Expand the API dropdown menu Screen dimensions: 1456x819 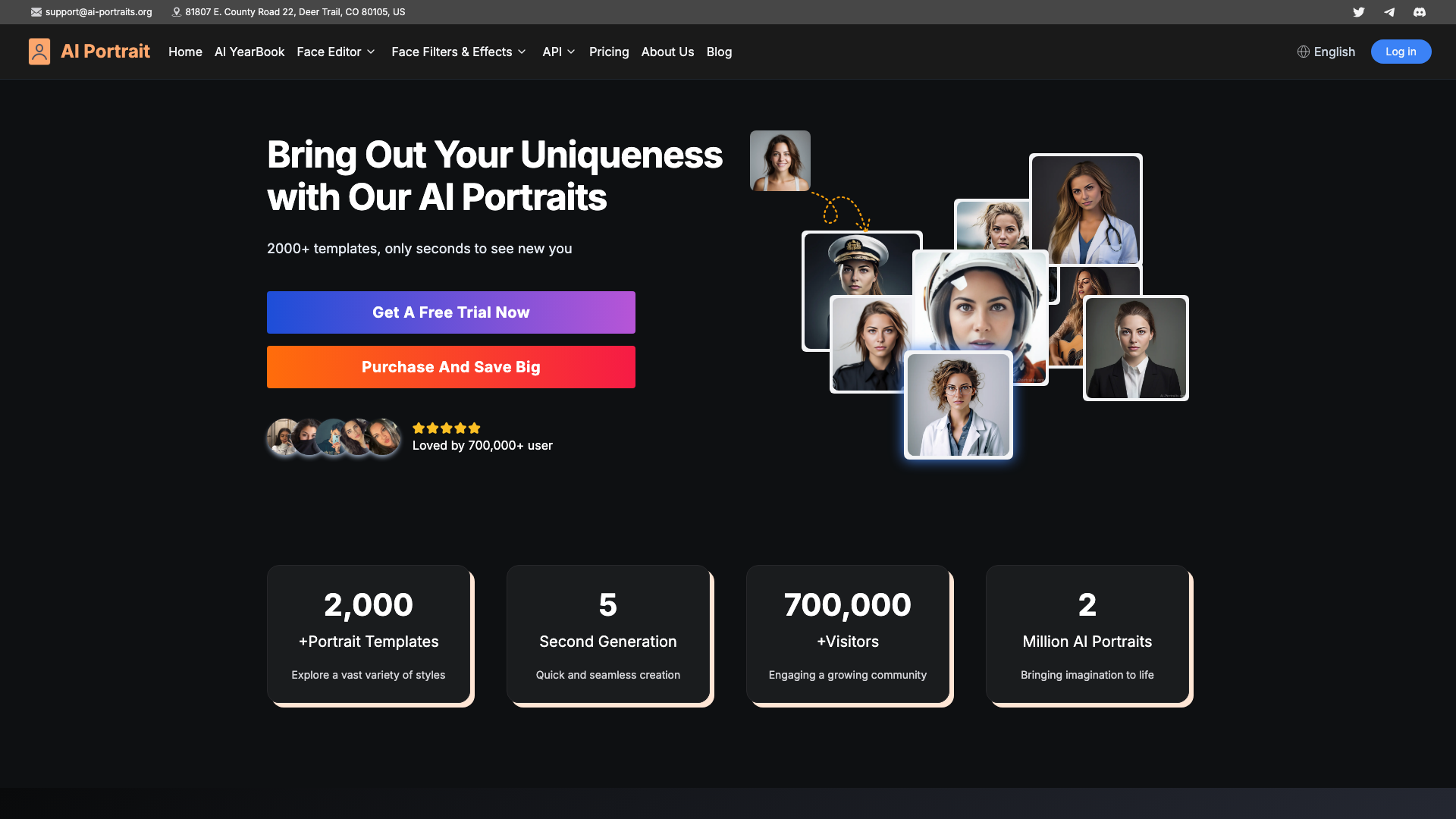point(559,52)
